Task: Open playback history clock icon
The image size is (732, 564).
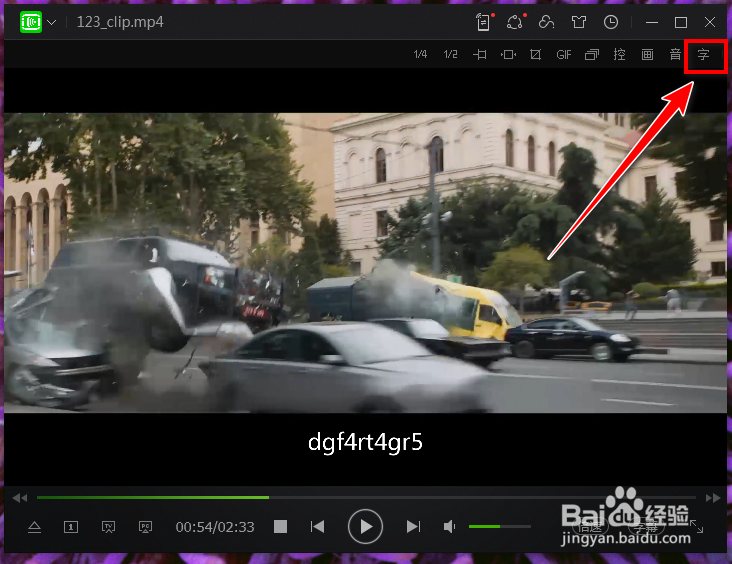Action: [611, 22]
